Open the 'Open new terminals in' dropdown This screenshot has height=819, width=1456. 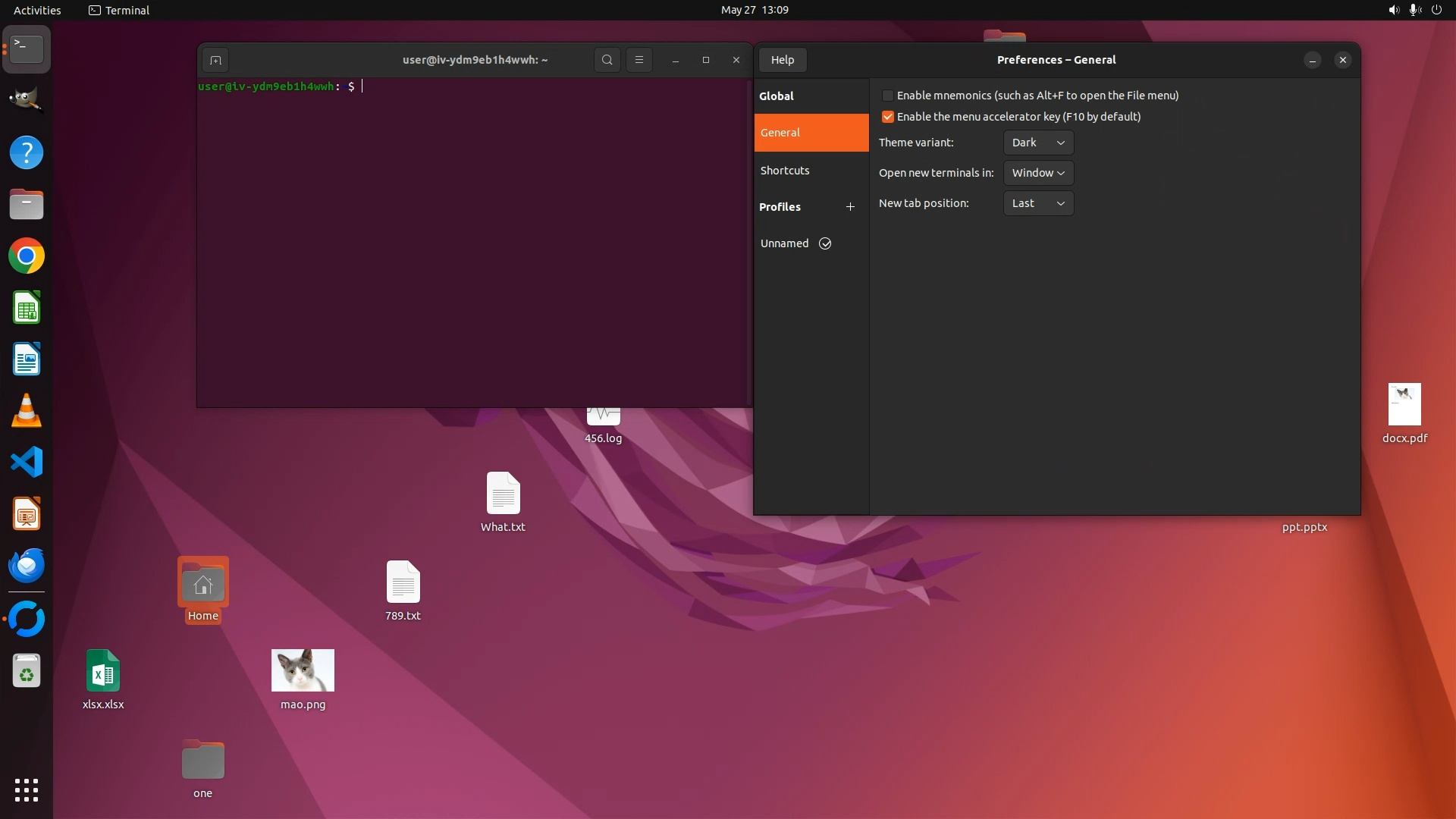pyautogui.click(x=1038, y=173)
